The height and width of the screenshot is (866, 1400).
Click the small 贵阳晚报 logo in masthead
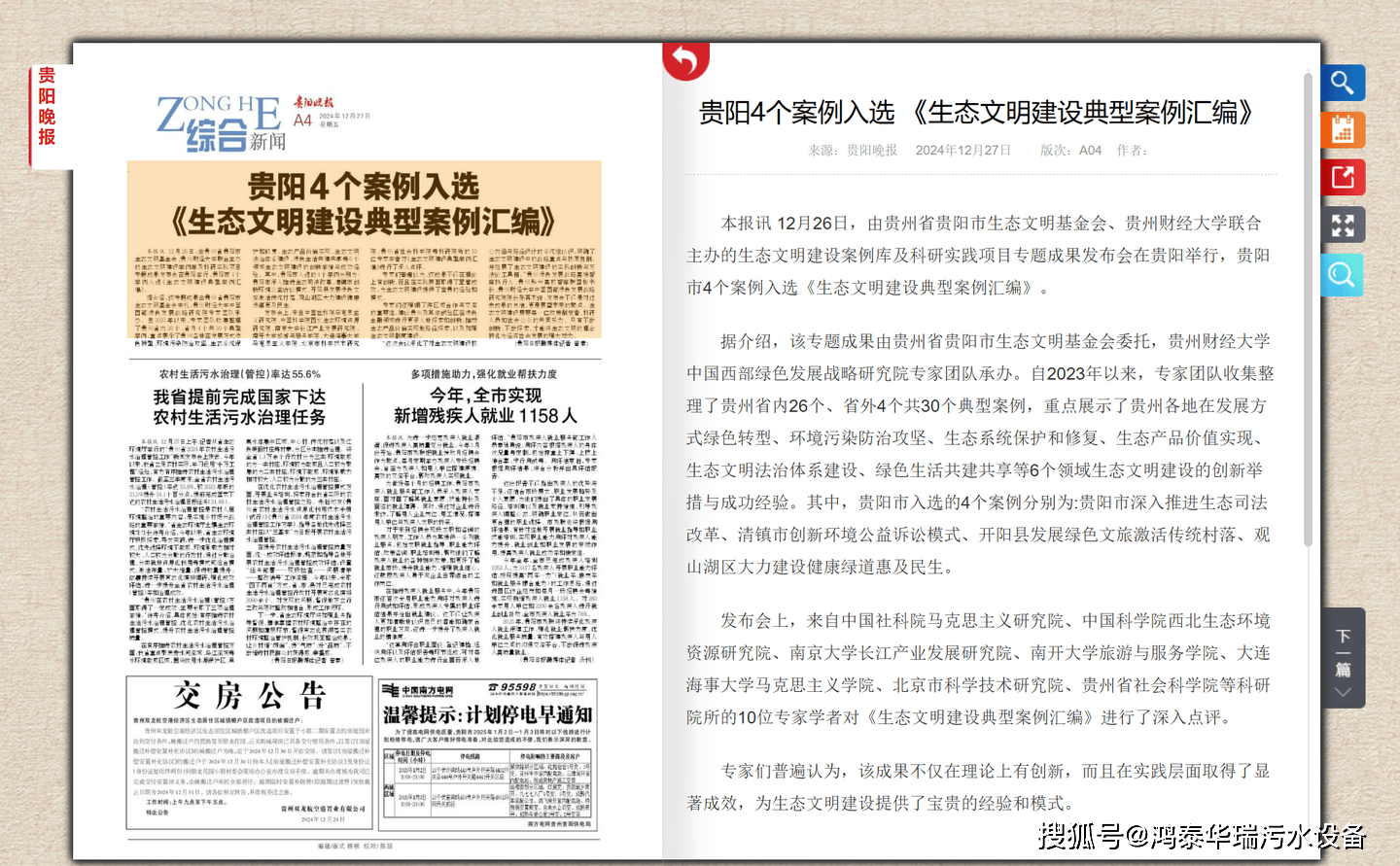(313, 102)
